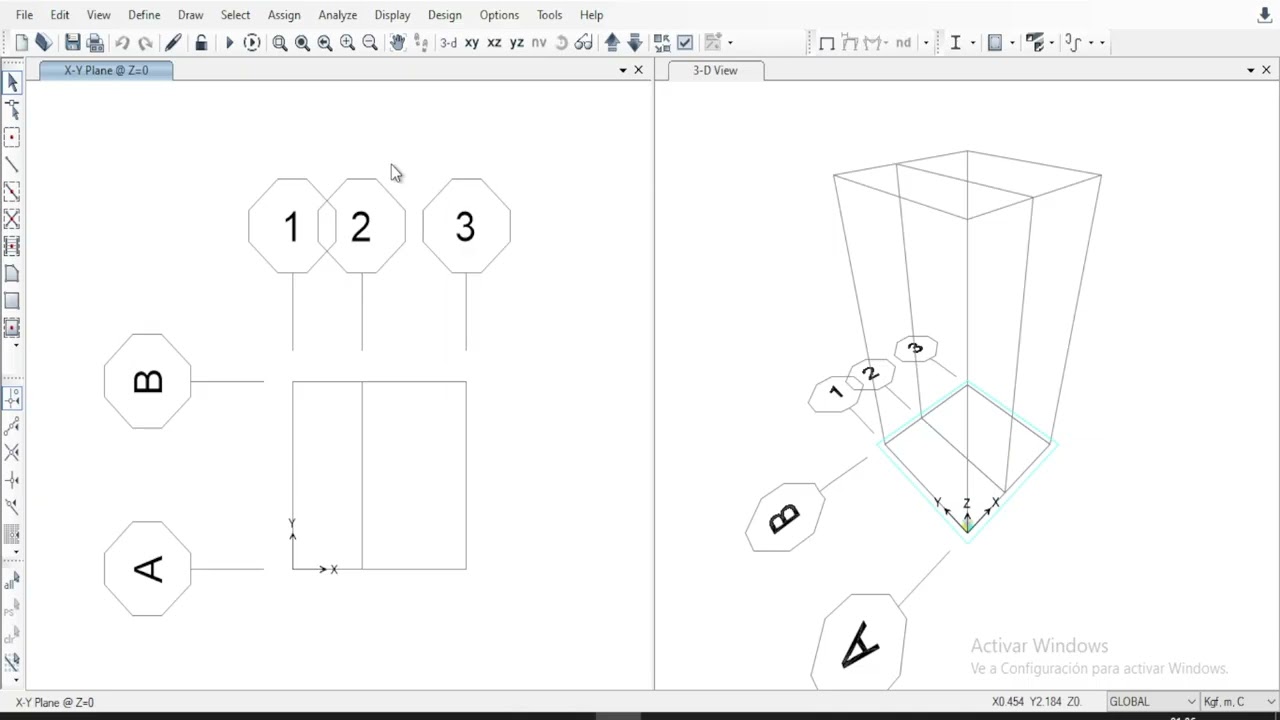Move down in the list with the down arrow
The image size is (1280, 720).
[x=634, y=42]
